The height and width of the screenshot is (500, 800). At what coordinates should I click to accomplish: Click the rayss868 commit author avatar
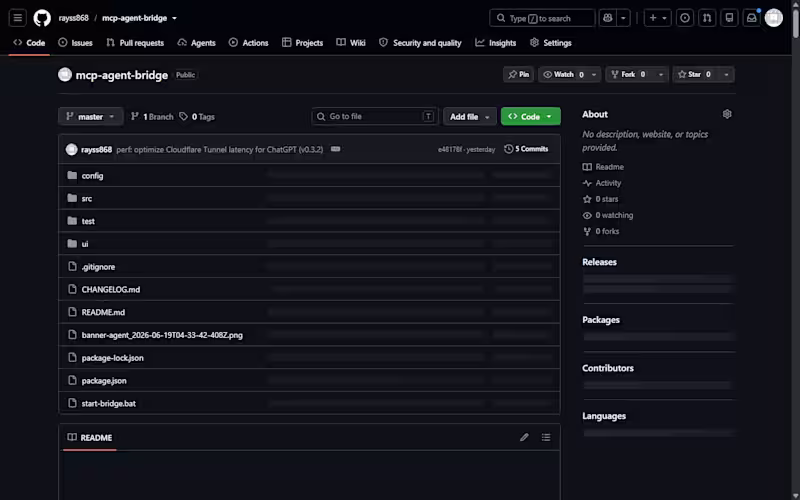point(71,149)
